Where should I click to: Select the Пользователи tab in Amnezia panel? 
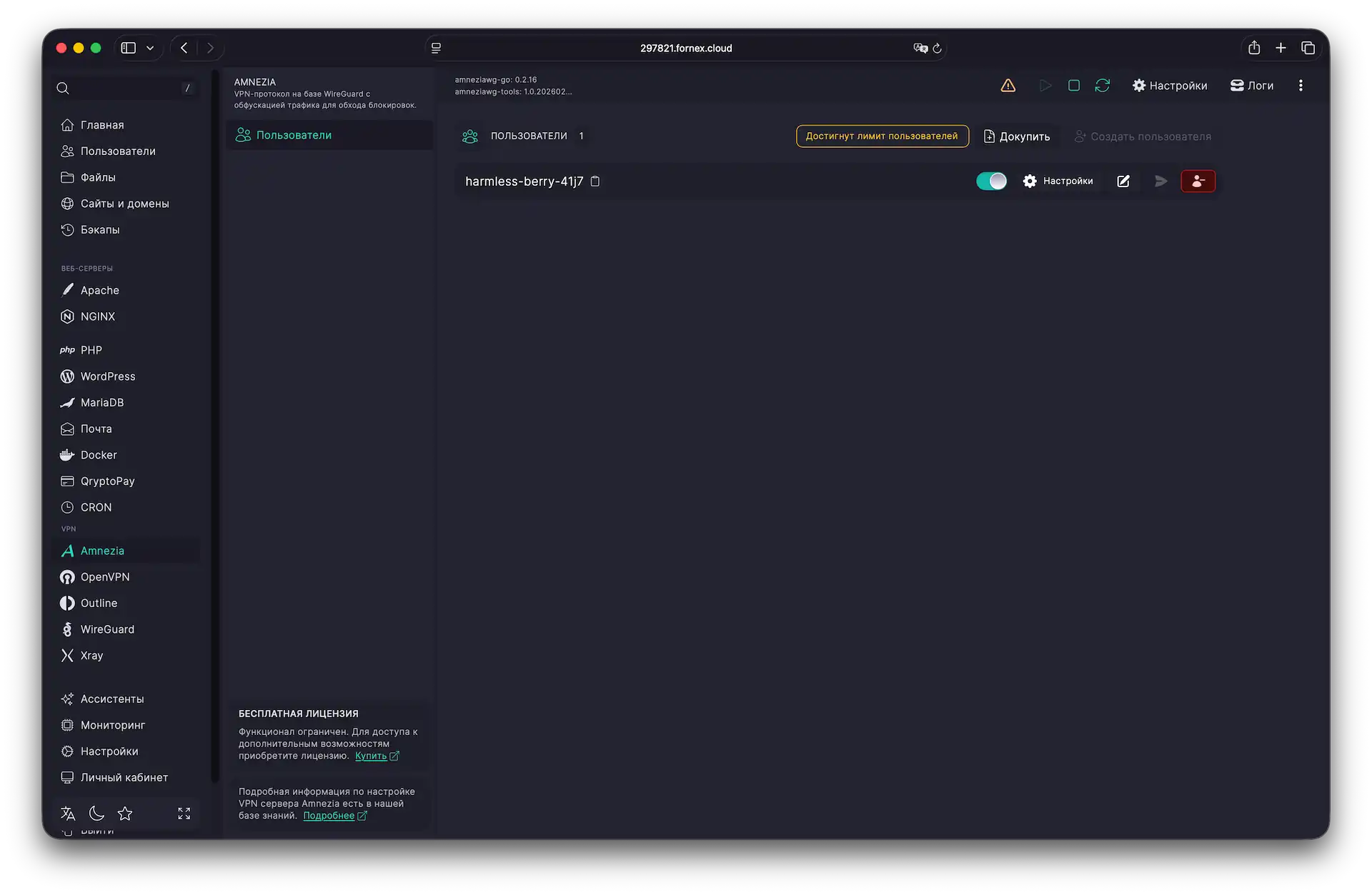(x=294, y=135)
